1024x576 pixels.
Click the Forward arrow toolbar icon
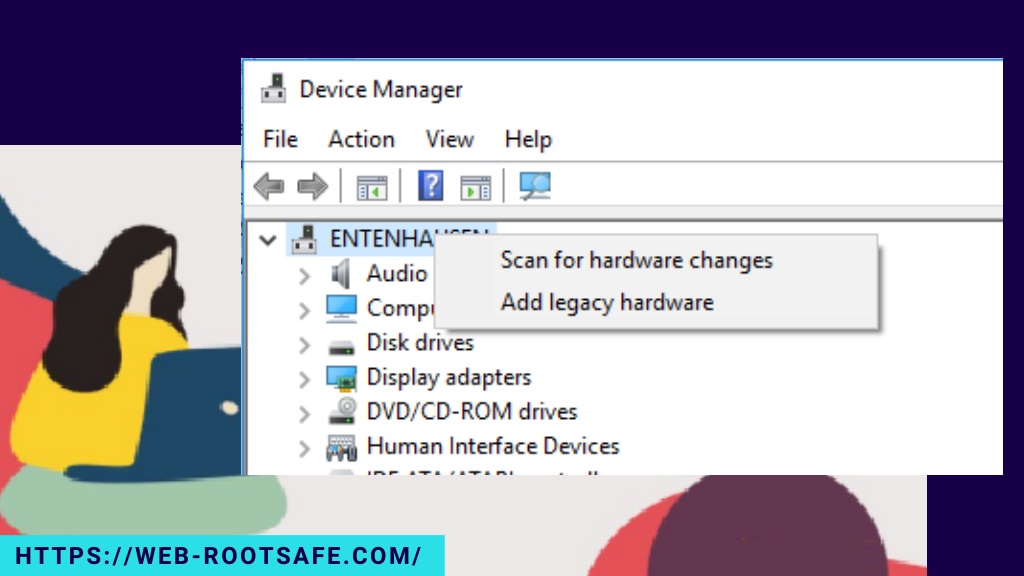312,187
